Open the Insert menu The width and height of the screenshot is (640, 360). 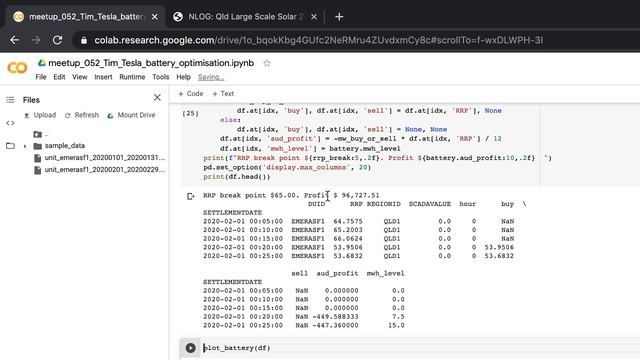tap(103, 77)
